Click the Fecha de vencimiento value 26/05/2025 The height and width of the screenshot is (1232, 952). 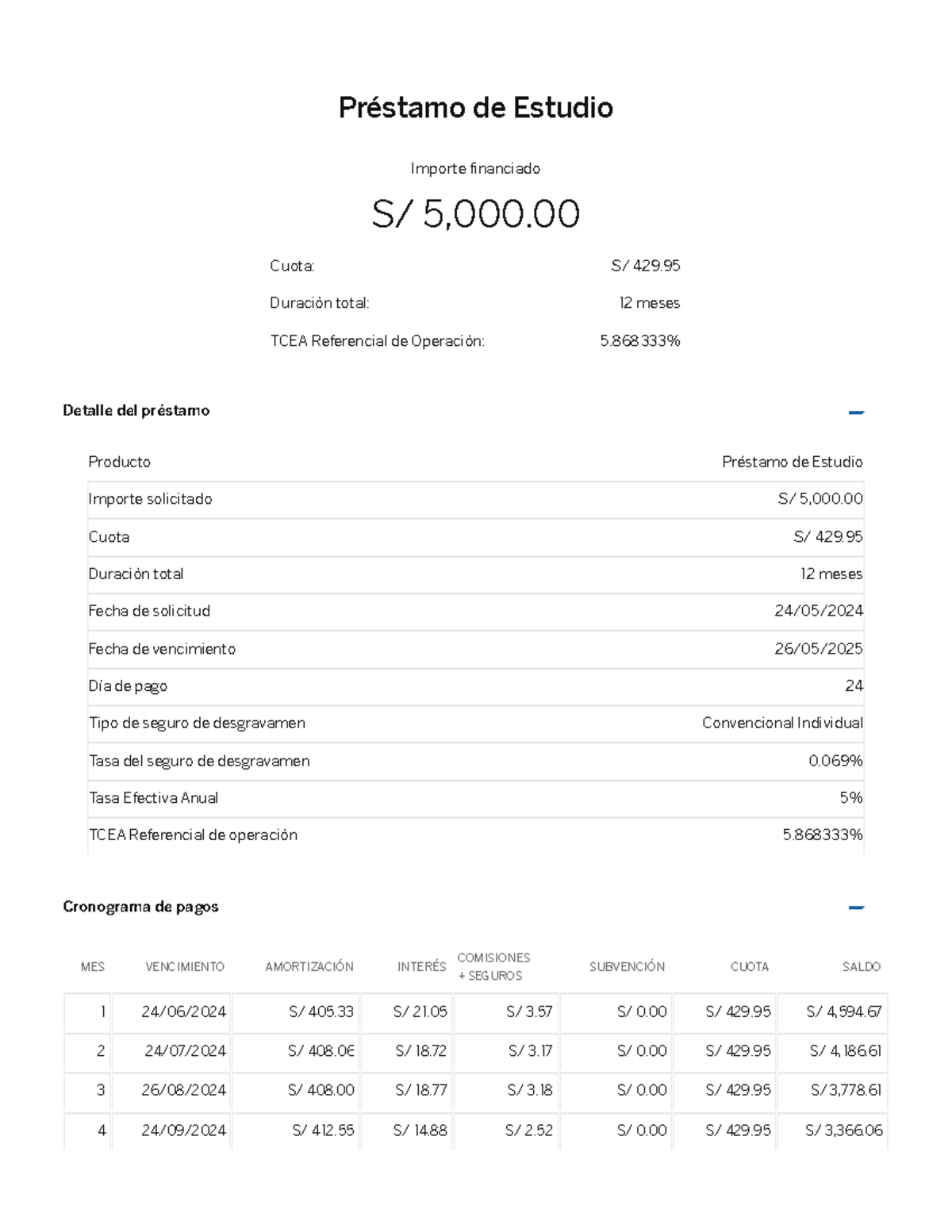(x=819, y=649)
